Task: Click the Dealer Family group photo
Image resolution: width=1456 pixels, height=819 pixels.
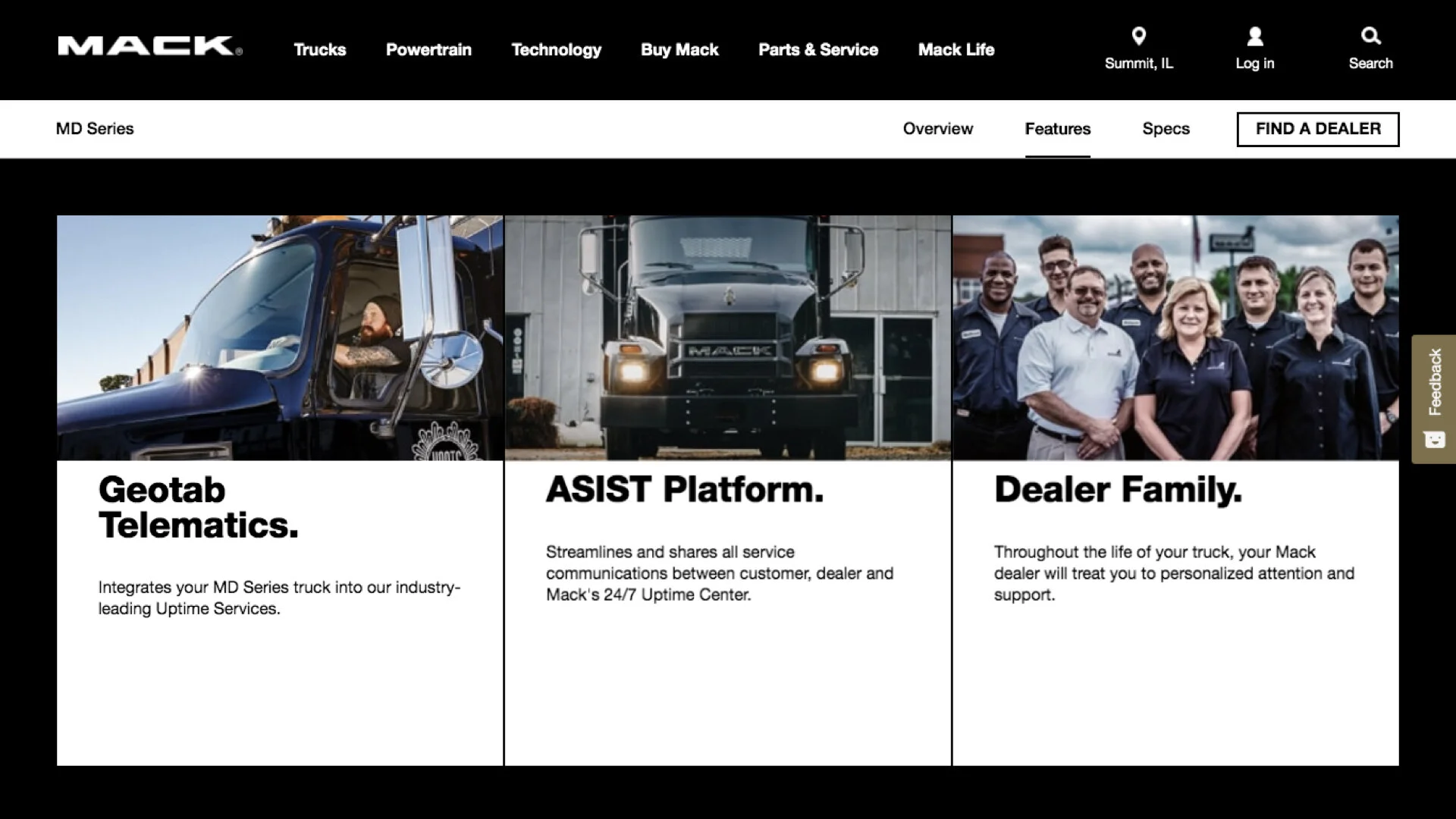Action: pos(1175,337)
